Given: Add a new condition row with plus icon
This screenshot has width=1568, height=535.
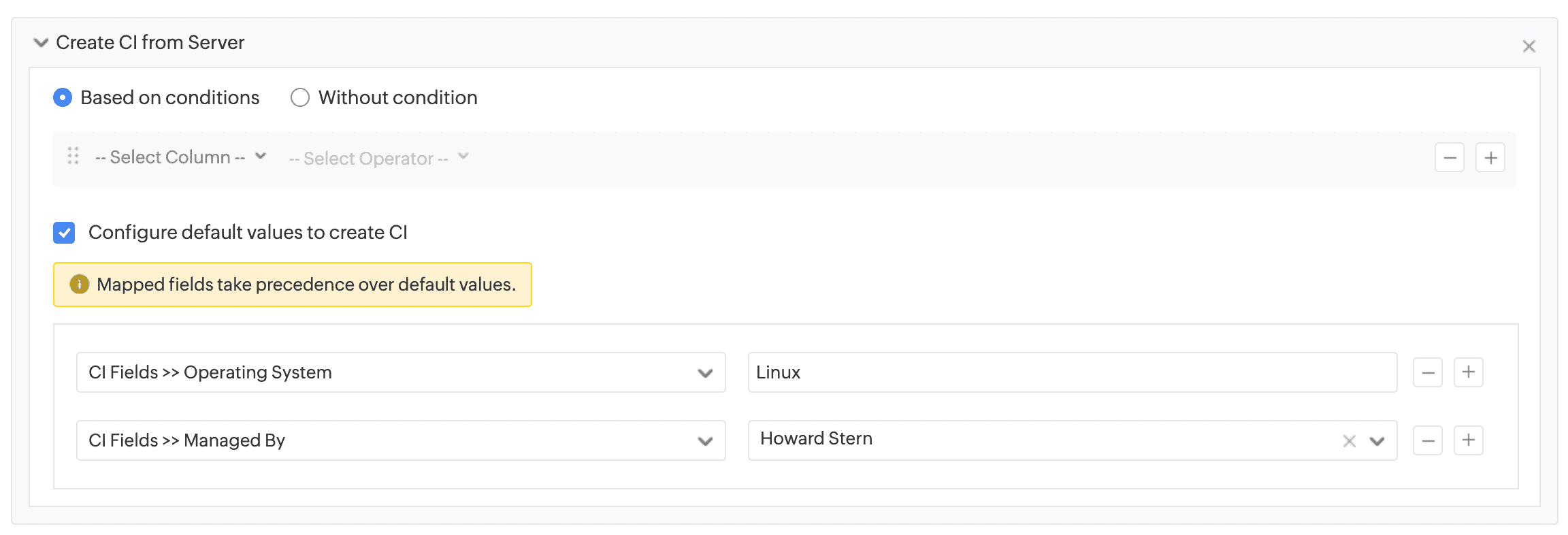Looking at the screenshot, I should click(x=1490, y=158).
